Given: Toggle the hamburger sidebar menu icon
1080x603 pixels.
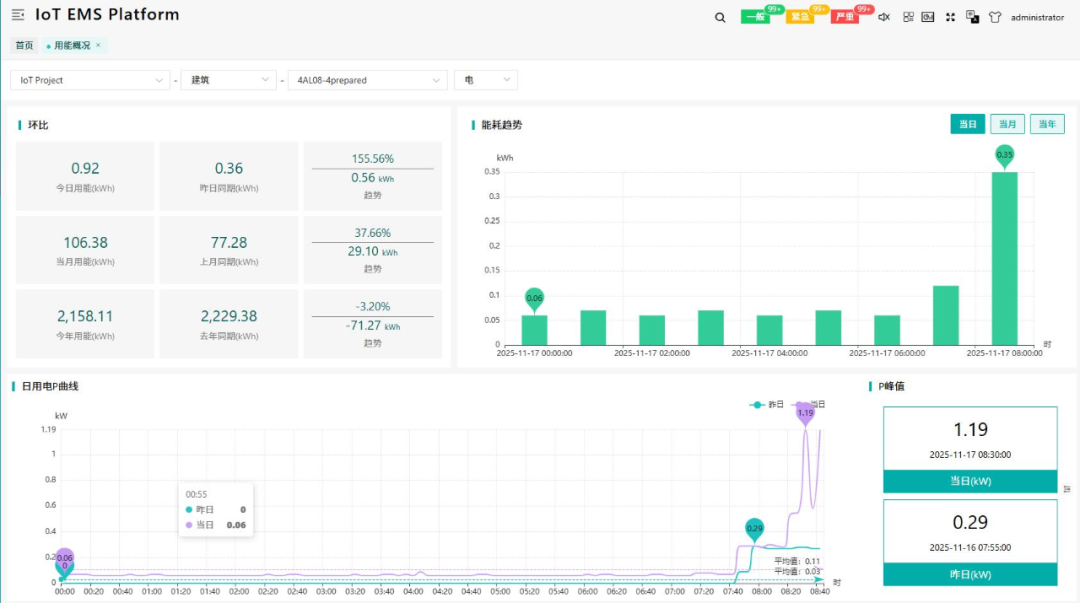Looking at the screenshot, I should (18, 14).
